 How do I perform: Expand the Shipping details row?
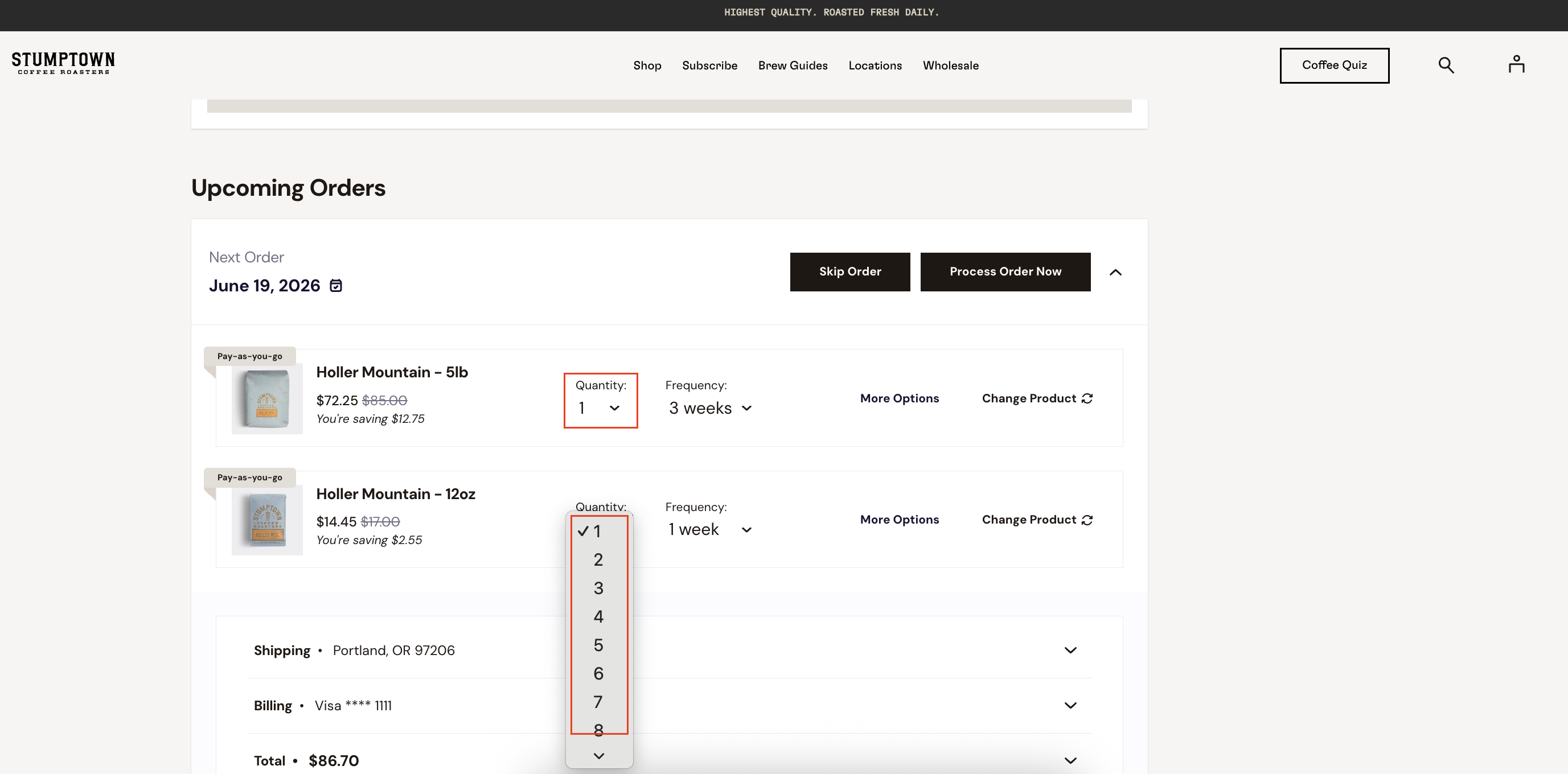click(669, 651)
